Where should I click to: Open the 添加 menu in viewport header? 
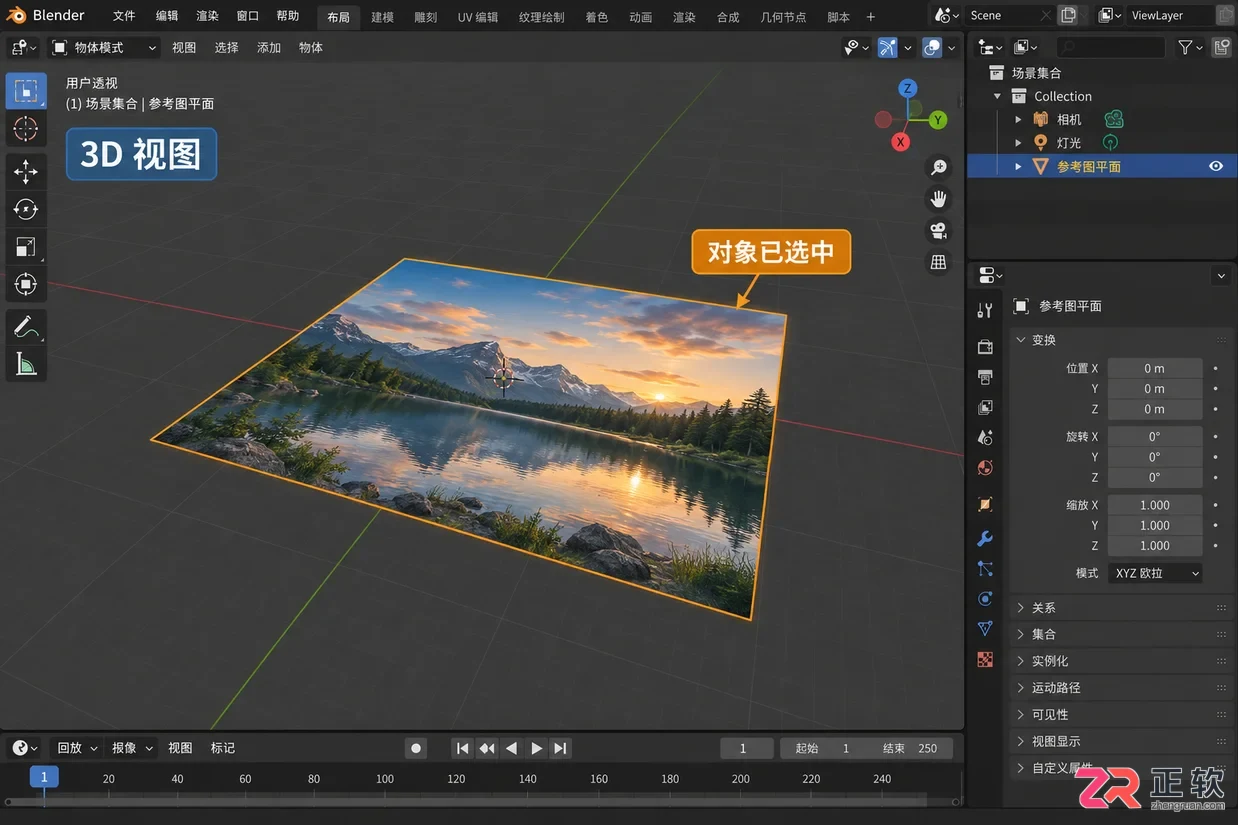coord(269,47)
